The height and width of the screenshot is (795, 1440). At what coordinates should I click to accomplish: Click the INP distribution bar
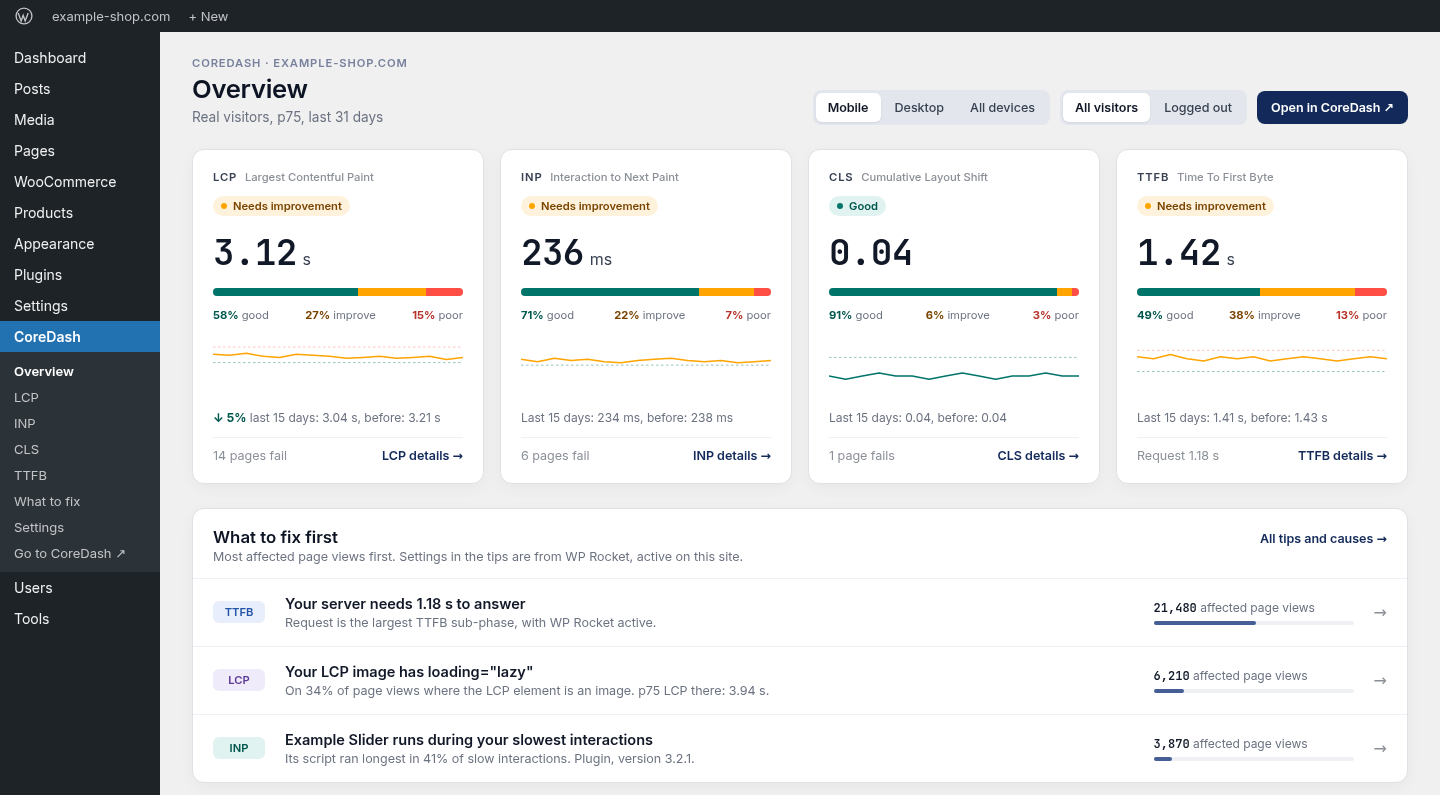tap(646, 292)
